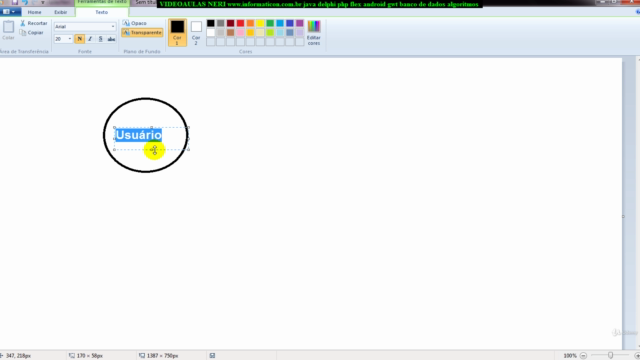This screenshot has width=640, height=360.
Task: Select the Cor 1 foreground color box
Action: point(177,32)
